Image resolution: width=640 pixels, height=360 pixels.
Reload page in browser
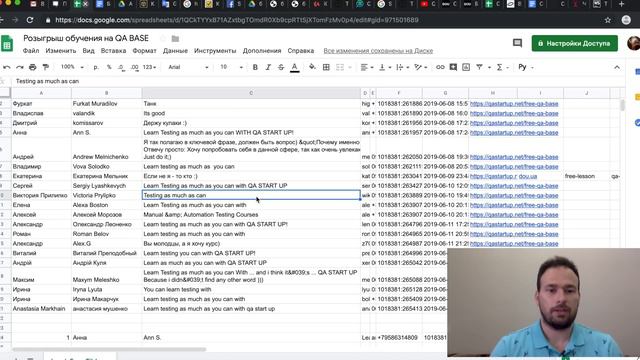[29, 20]
